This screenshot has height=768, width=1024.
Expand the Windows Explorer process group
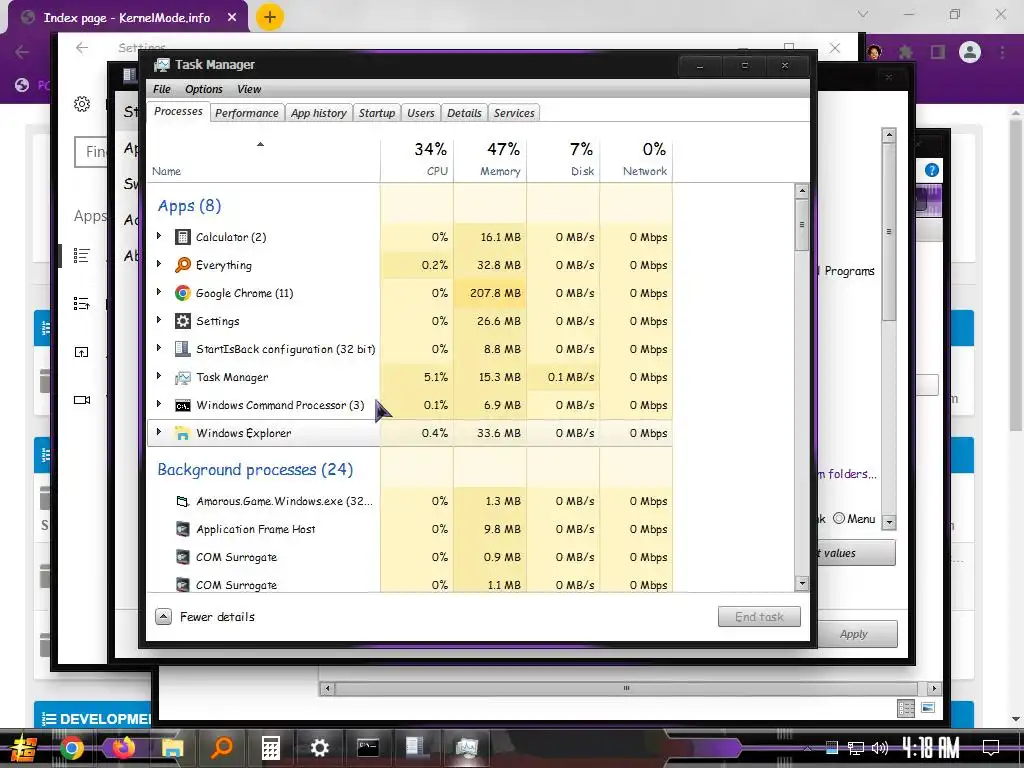point(159,432)
